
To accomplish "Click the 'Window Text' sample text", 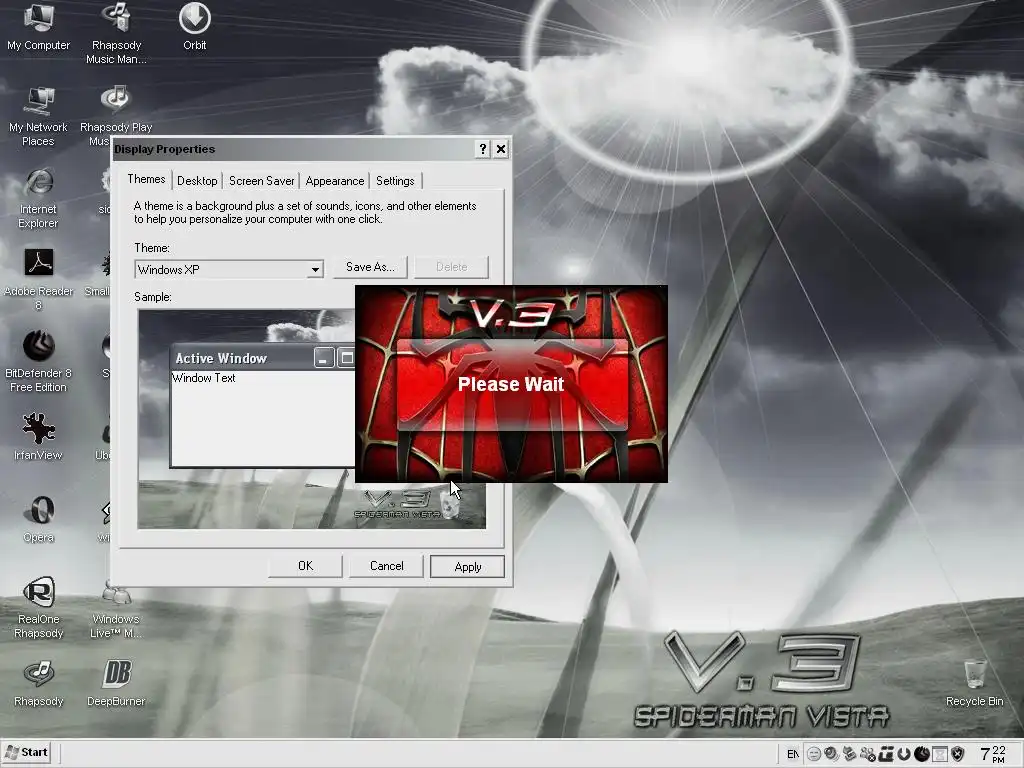I will (204, 377).
